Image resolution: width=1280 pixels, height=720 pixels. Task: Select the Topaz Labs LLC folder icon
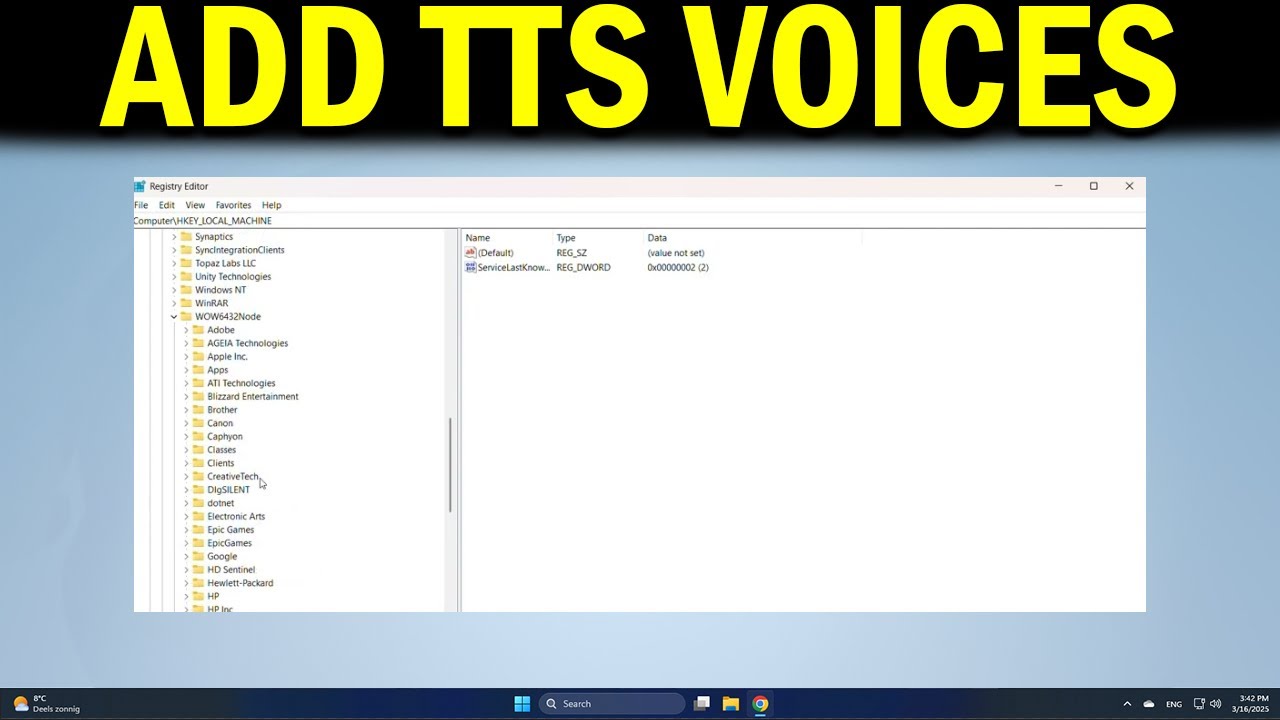click(186, 263)
